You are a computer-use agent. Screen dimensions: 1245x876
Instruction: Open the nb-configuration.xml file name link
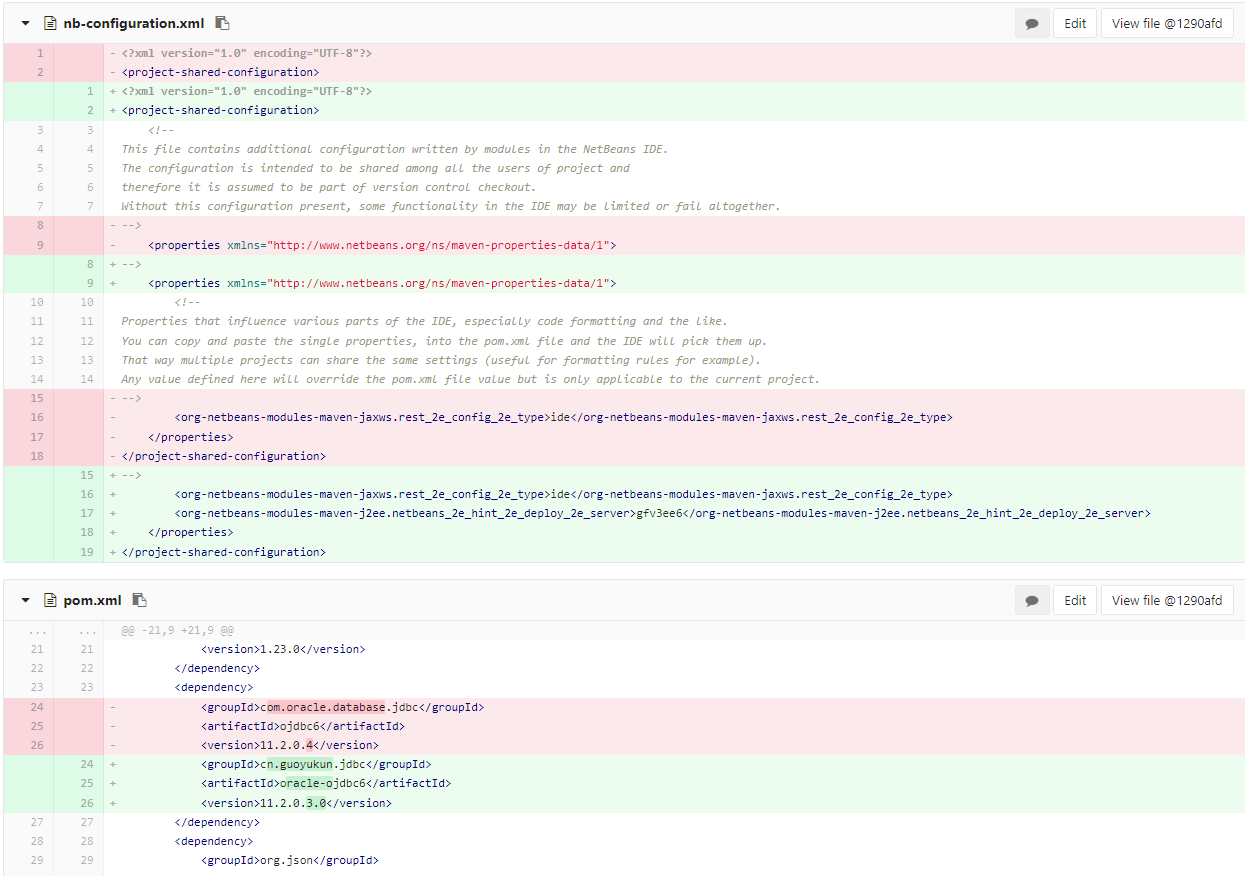pyautogui.click(x=133, y=23)
